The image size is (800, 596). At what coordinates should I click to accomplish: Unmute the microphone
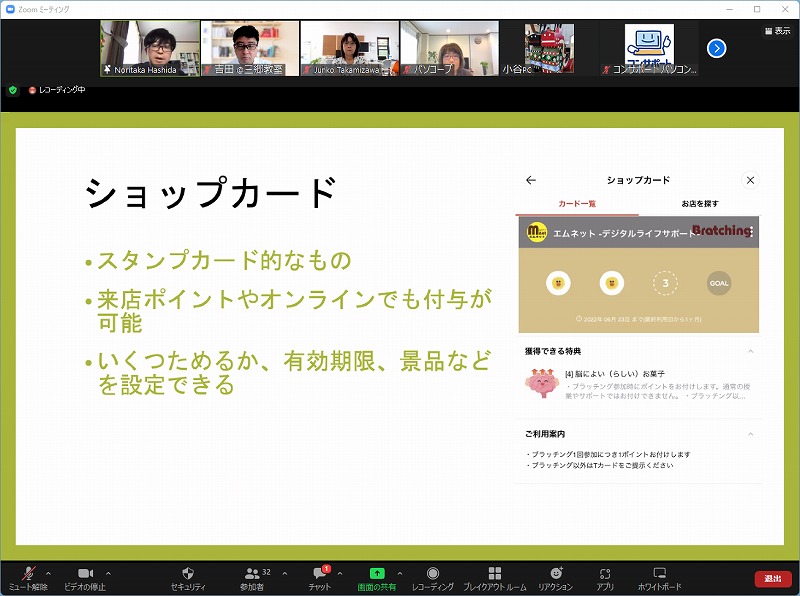pos(27,577)
